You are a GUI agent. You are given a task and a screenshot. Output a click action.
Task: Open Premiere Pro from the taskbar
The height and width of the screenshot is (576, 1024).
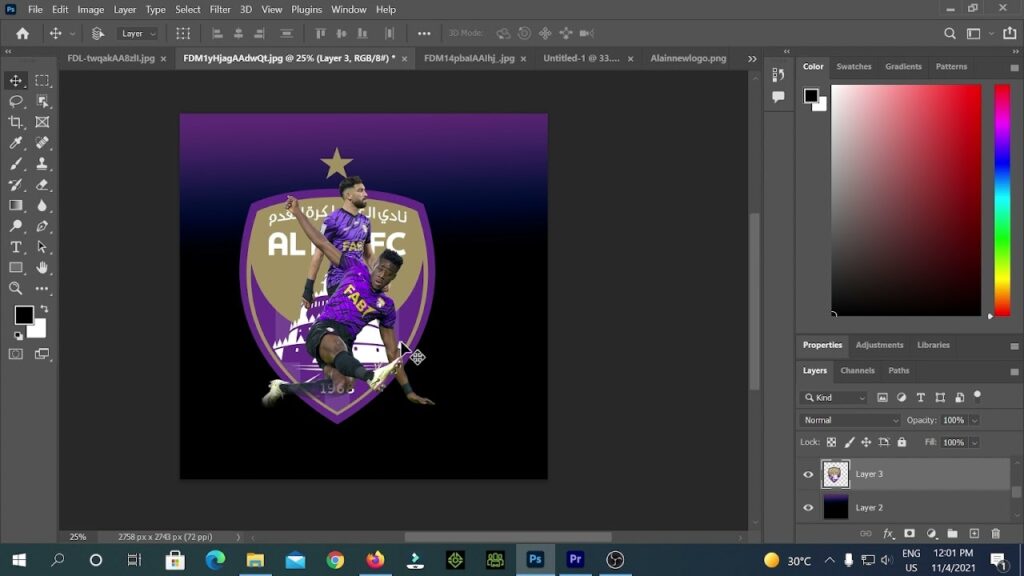(575, 560)
